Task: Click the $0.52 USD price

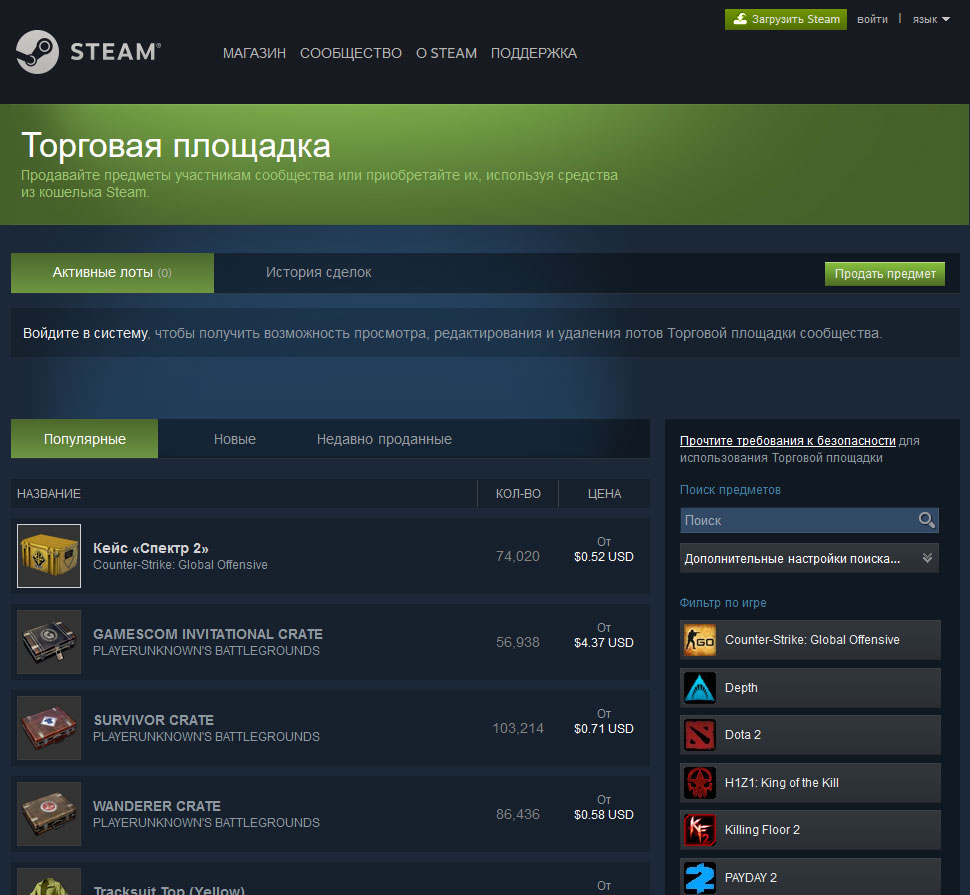Action: [604, 557]
